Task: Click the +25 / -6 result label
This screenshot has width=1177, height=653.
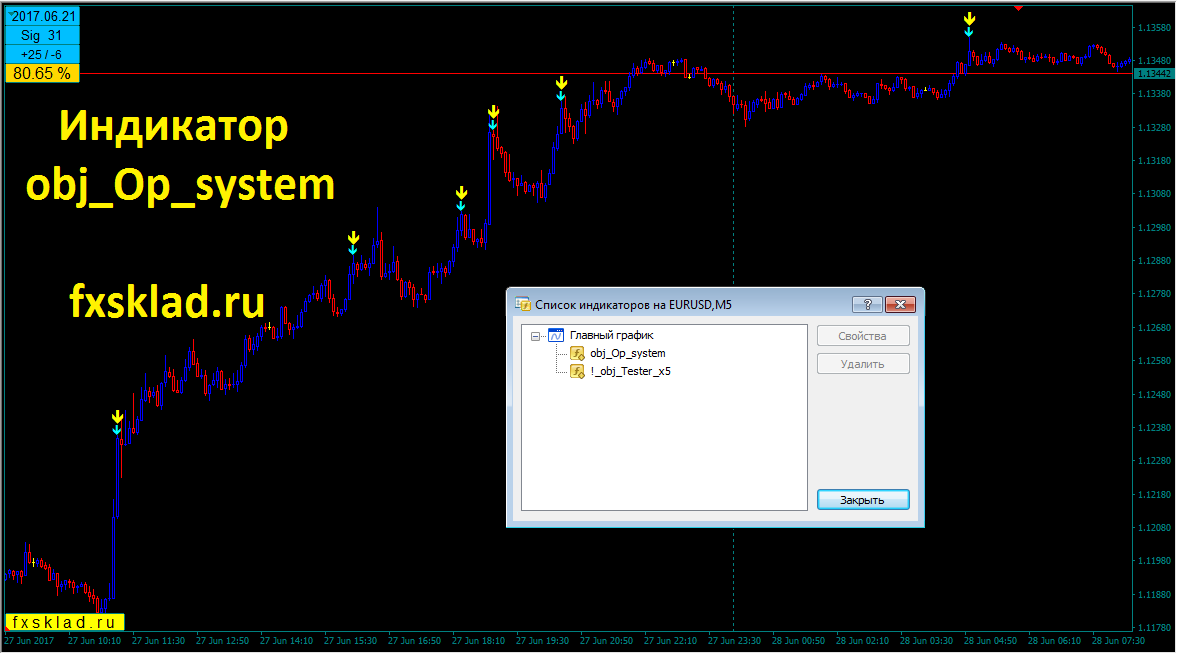Action: click(x=42, y=55)
